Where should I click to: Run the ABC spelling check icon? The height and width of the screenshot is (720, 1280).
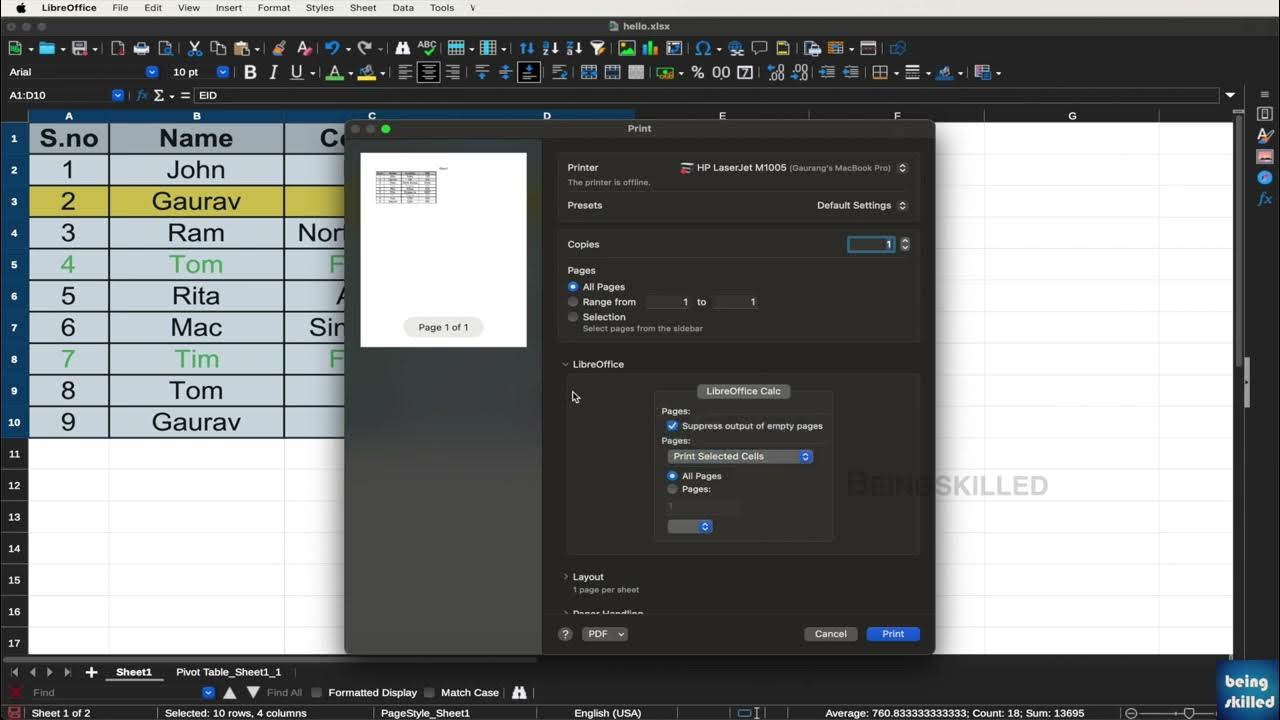point(427,48)
